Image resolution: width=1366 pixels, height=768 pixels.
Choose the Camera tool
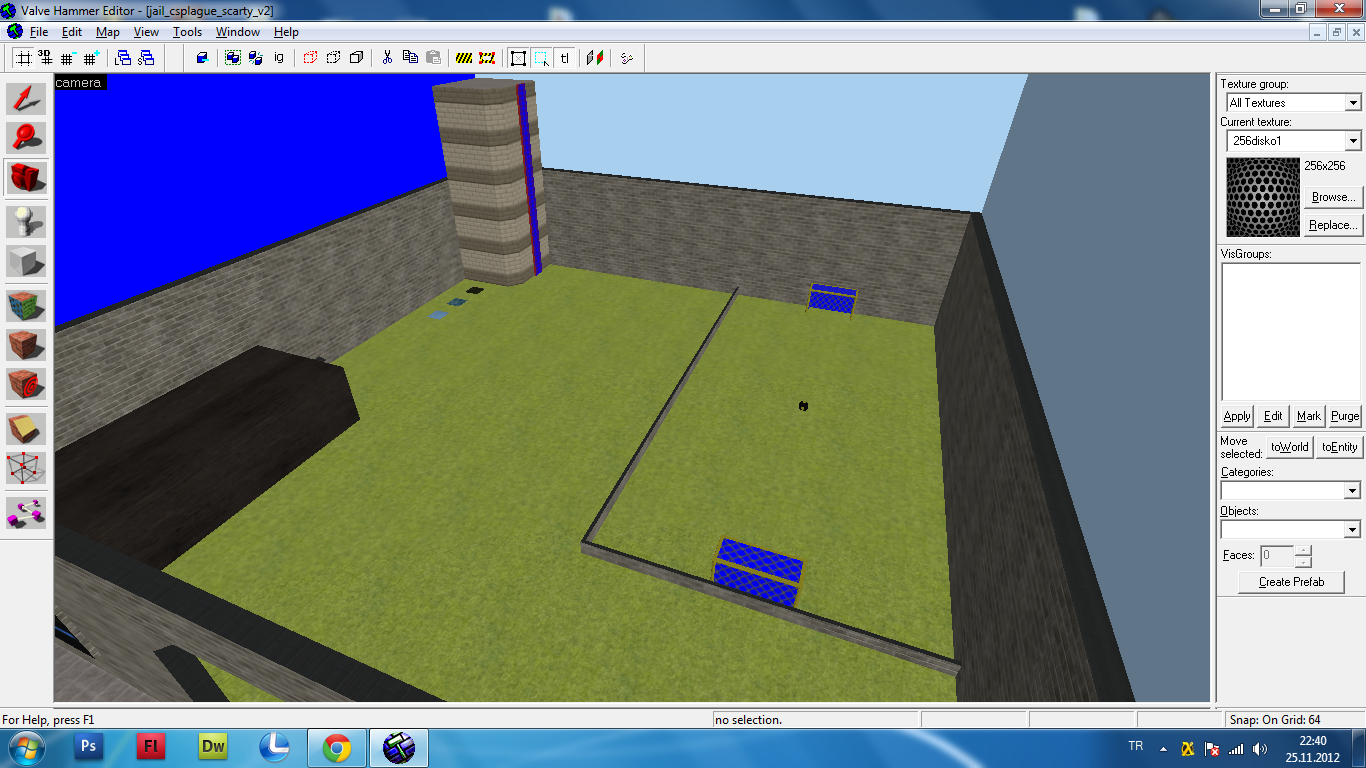27,178
